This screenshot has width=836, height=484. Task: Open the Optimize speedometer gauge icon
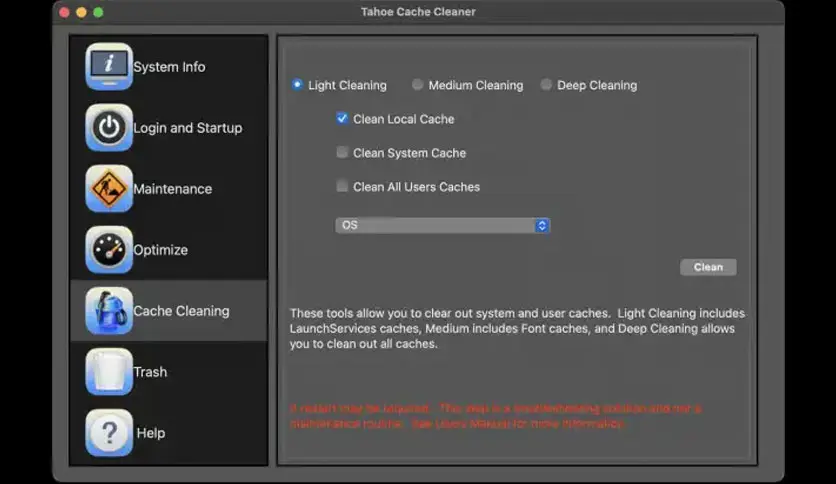point(109,249)
